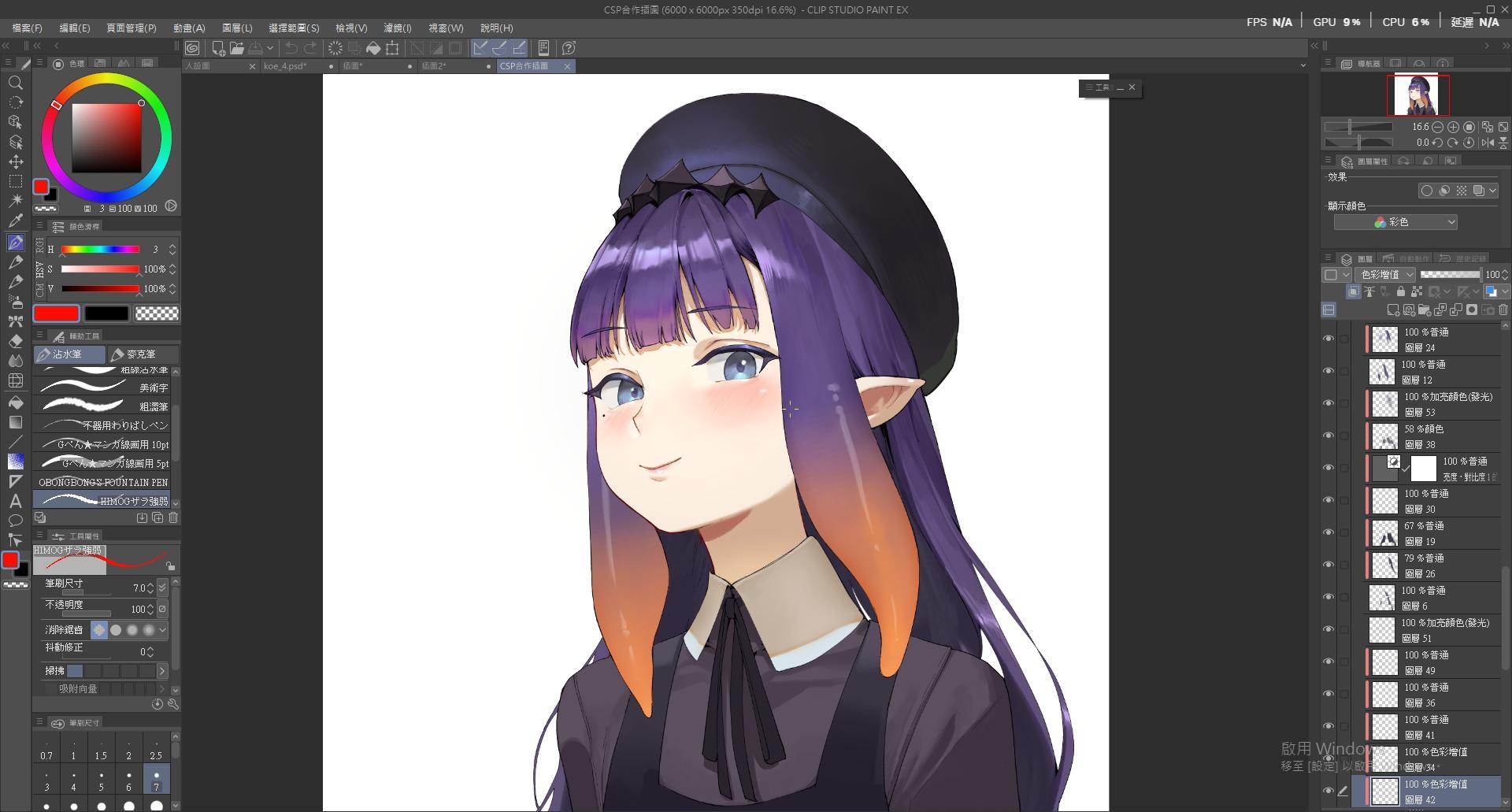Viewport: 1512px width, 812px height.
Task: Open the blend mode dropdown 色彩增值
Action: (1386, 275)
